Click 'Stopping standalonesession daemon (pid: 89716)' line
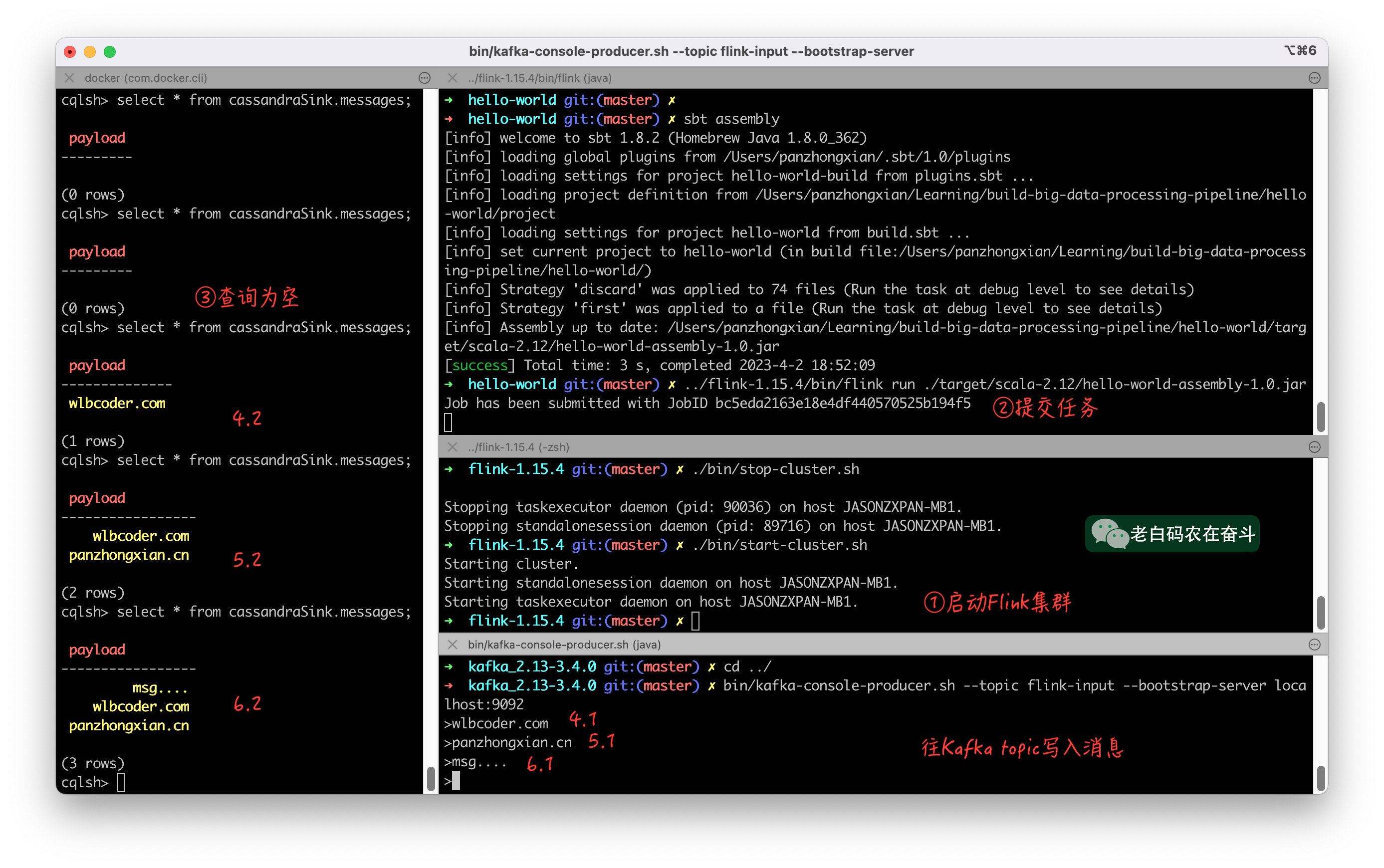Screen dimensions: 1384x868 723,526
